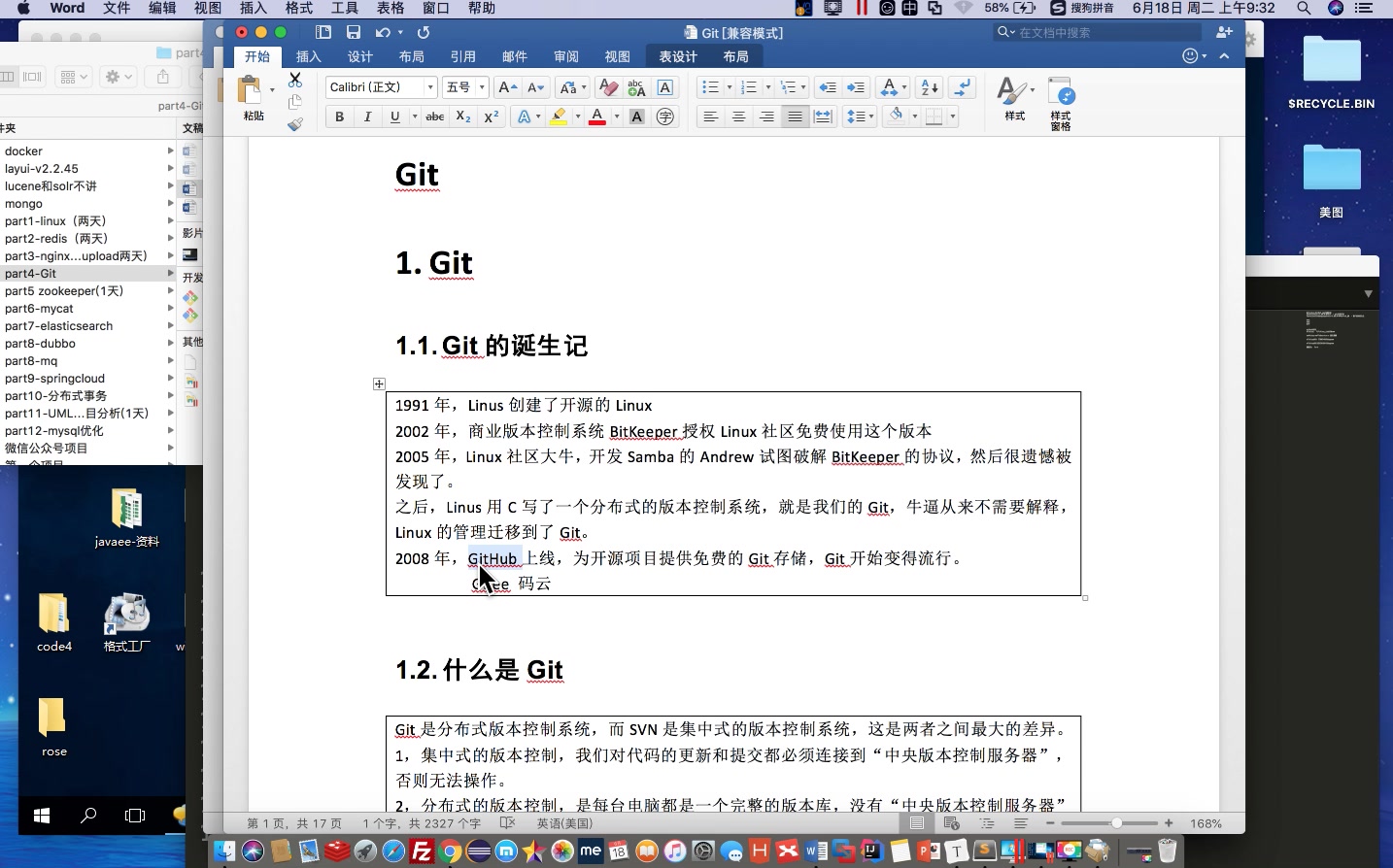Viewport: 1393px width, 868px height.
Task: Open the 样式 styles gallery button
Action: click(x=1015, y=99)
